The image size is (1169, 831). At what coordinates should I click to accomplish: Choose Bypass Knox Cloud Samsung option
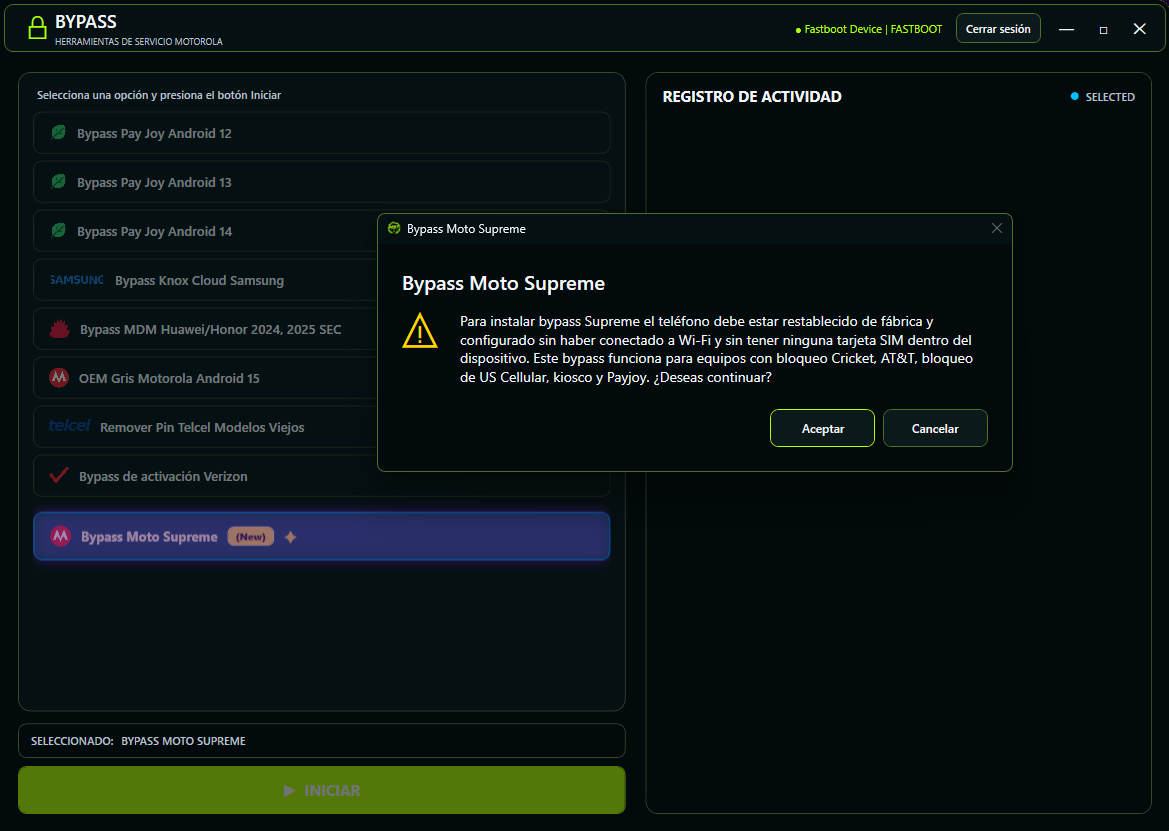click(205, 280)
